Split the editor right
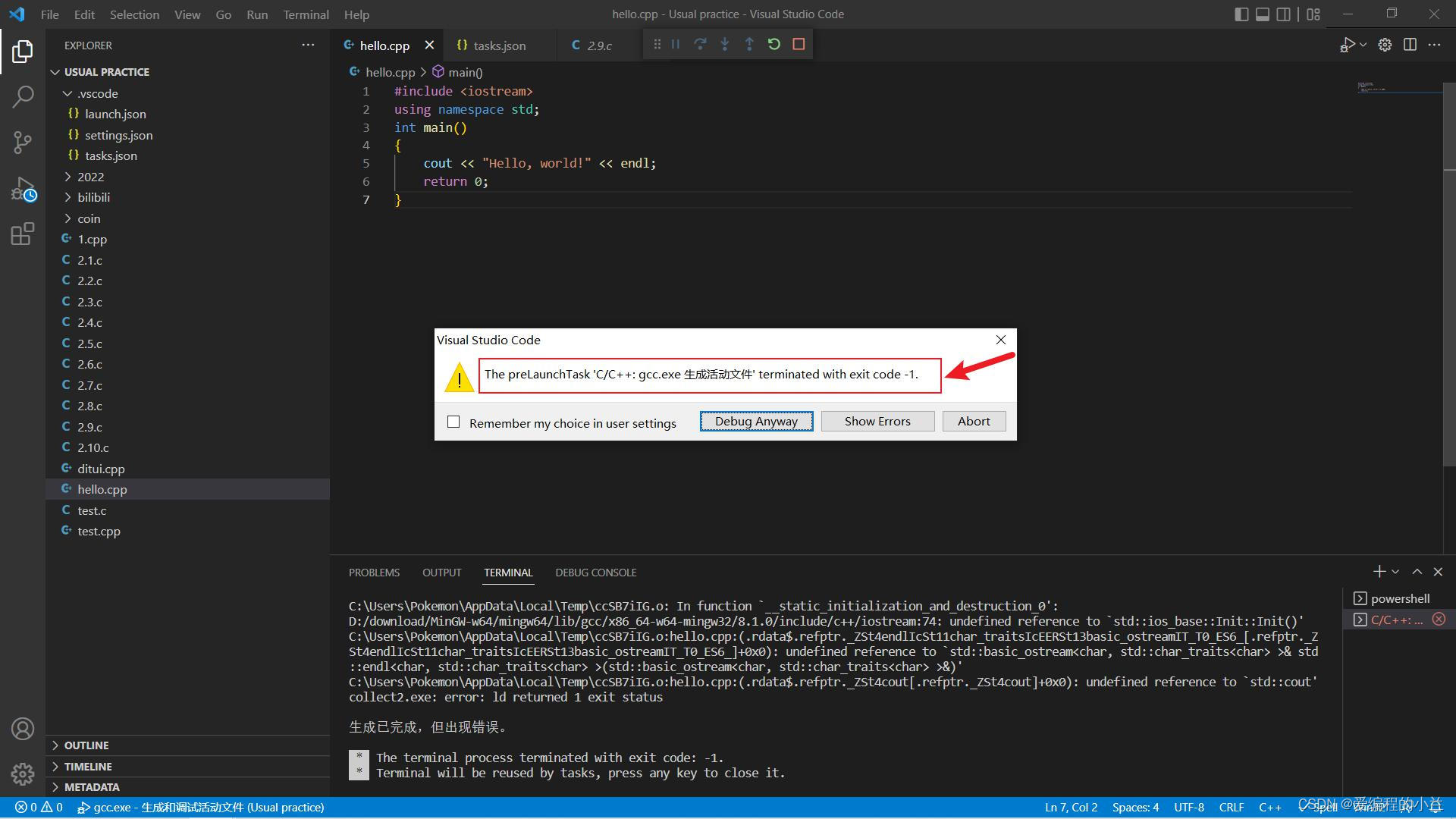 coord(1410,45)
